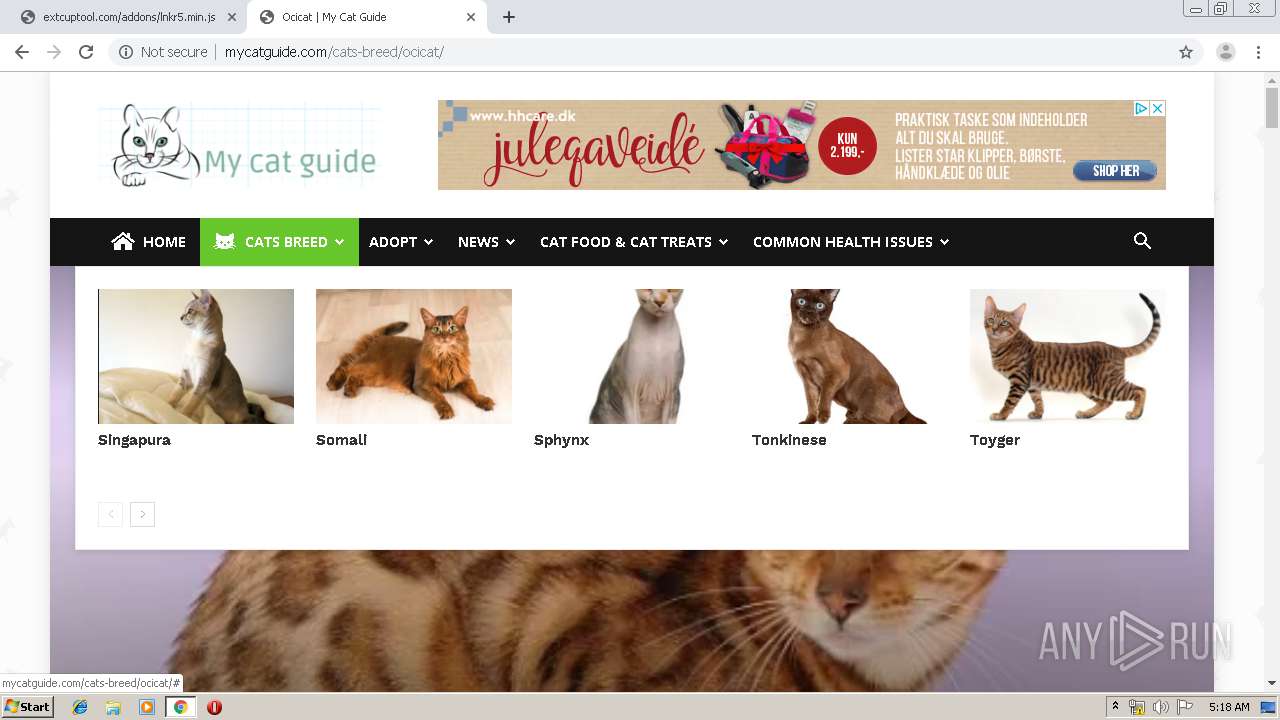Launch Internet Explorer from taskbar
Screen dimensions: 1280x720
click(x=80, y=707)
